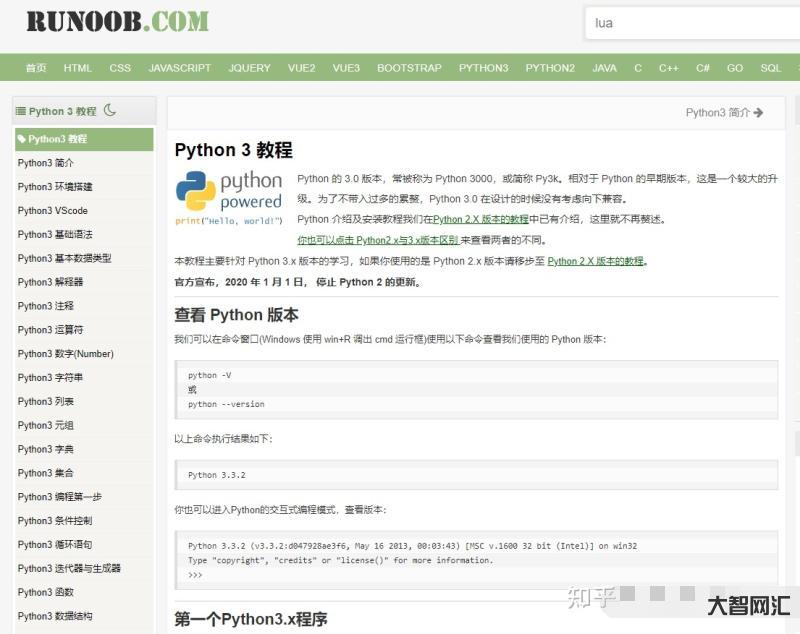The image size is (800, 634).
Task: Open Python3 迭代器与生成器 chapter
Action: point(69,568)
